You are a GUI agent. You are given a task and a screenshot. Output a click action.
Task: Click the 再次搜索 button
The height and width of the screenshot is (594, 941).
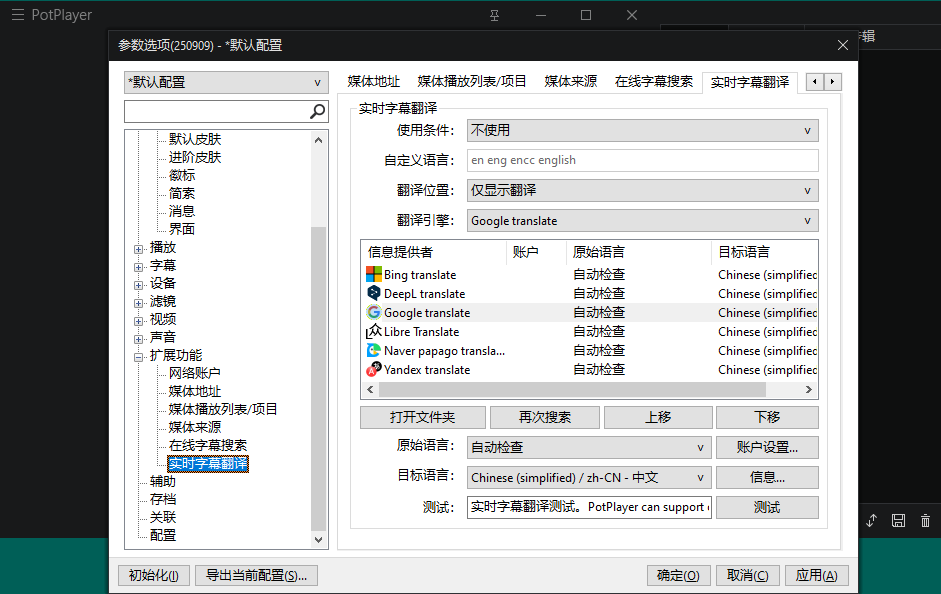click(544, 417)
